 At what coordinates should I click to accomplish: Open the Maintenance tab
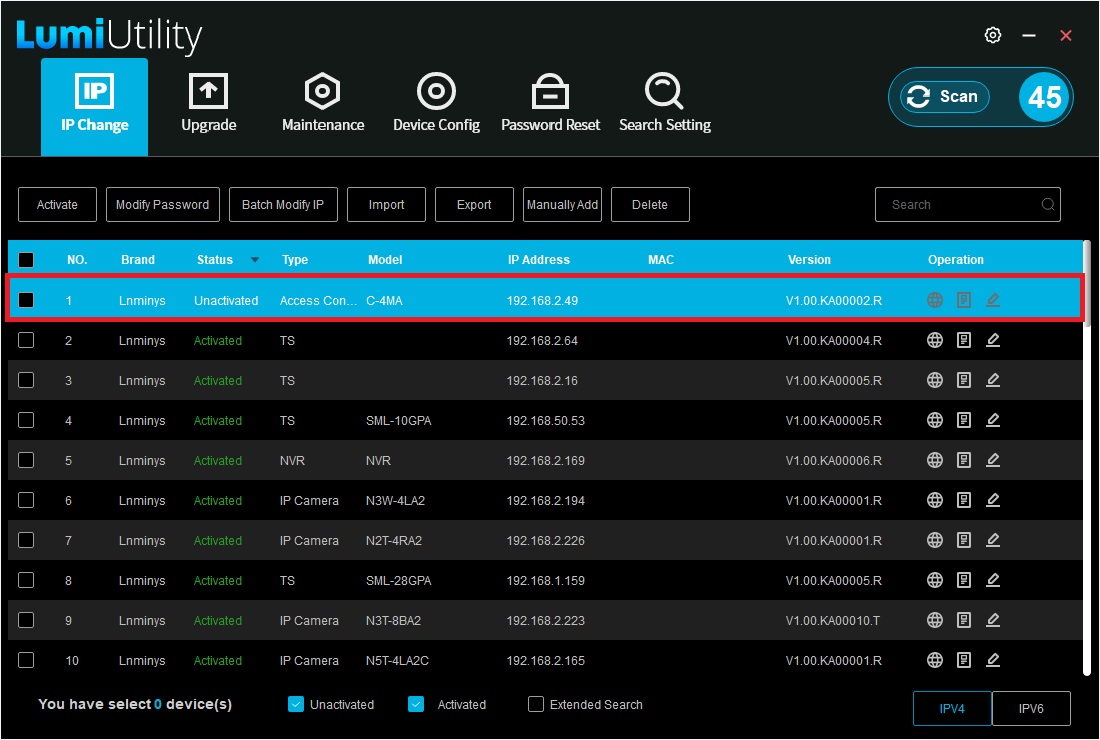(x=323, y=103)
